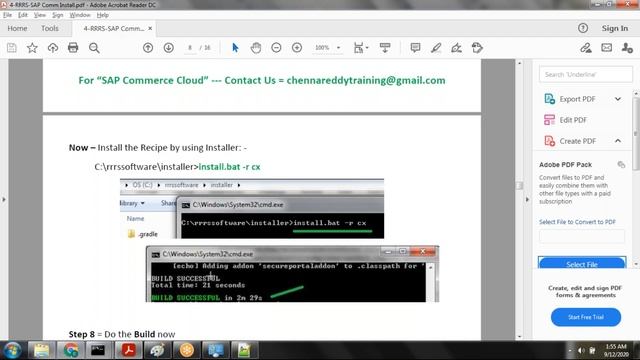Select the highlighter pen tool

point(436,48)
